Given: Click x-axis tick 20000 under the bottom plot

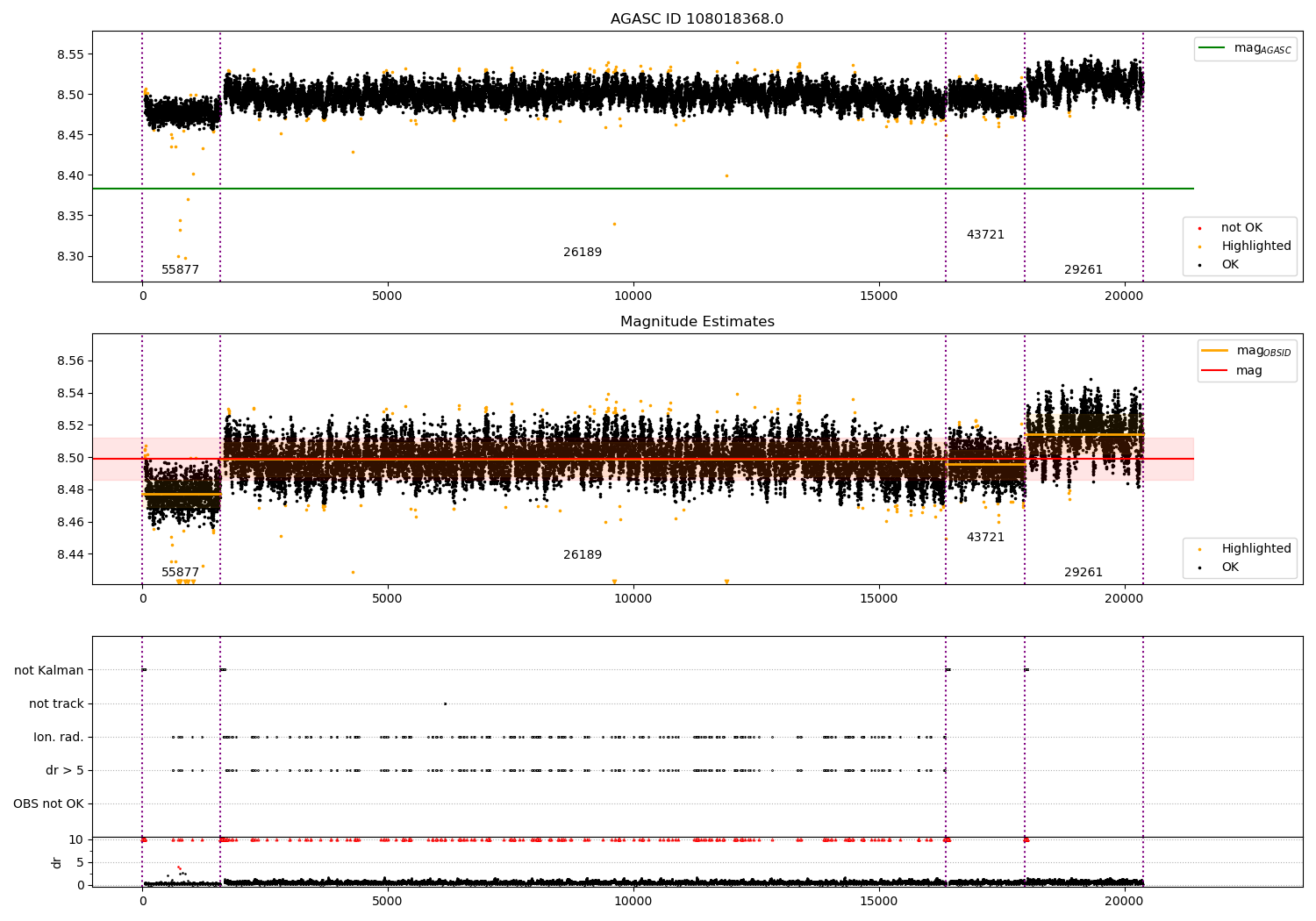Looking at the screenshot, I should pos(1124,902).
